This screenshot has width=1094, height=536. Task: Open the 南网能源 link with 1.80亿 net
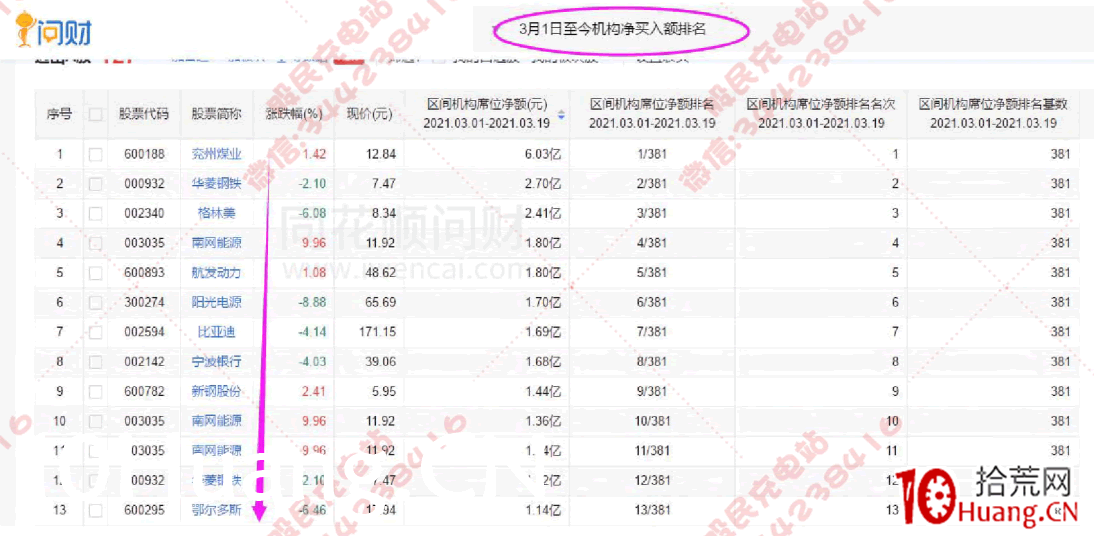pyautogui.click(x=216, y=243)
